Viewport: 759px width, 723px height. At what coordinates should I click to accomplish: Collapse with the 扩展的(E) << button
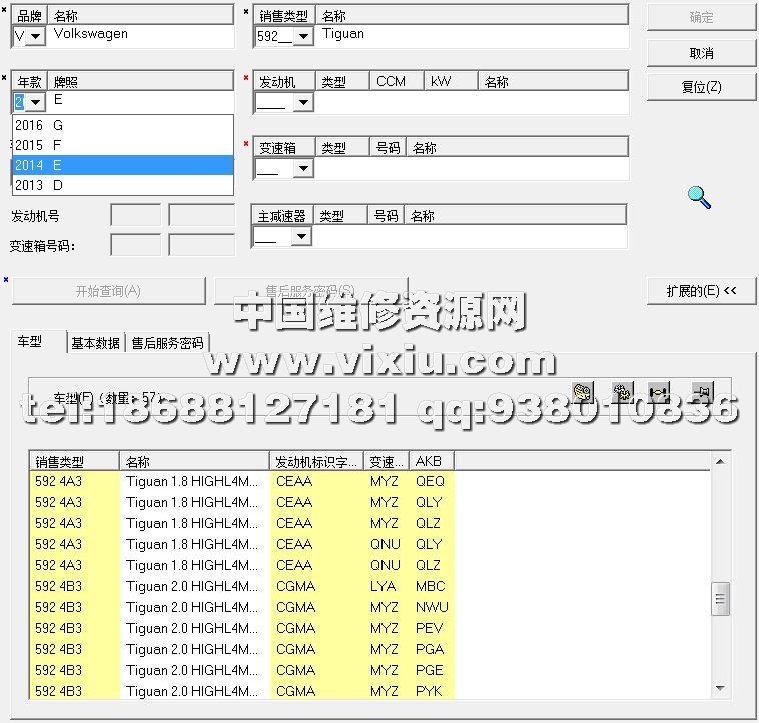click(x=701, y=291)
